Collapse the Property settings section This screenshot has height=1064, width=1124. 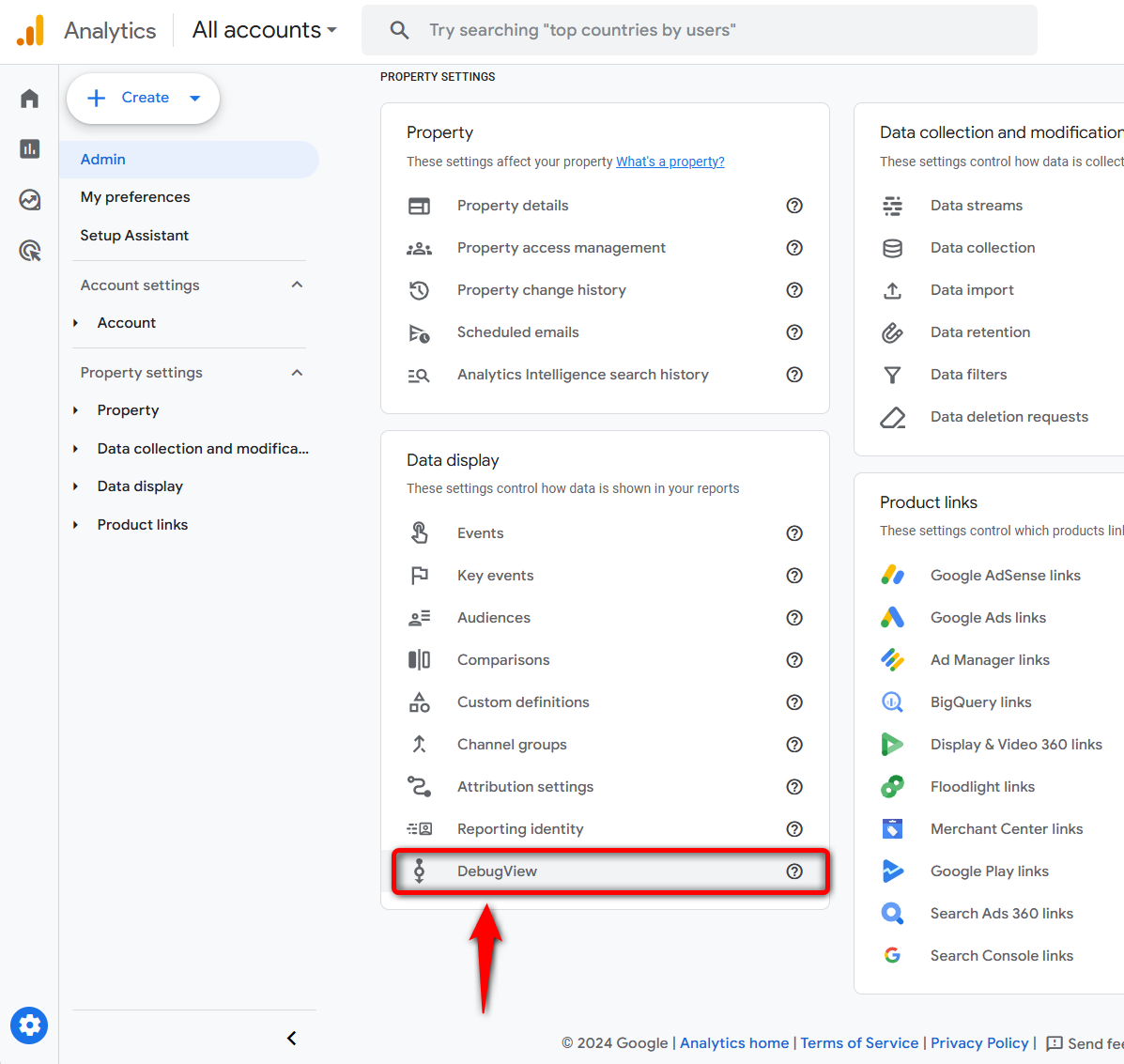click(298, 373)
